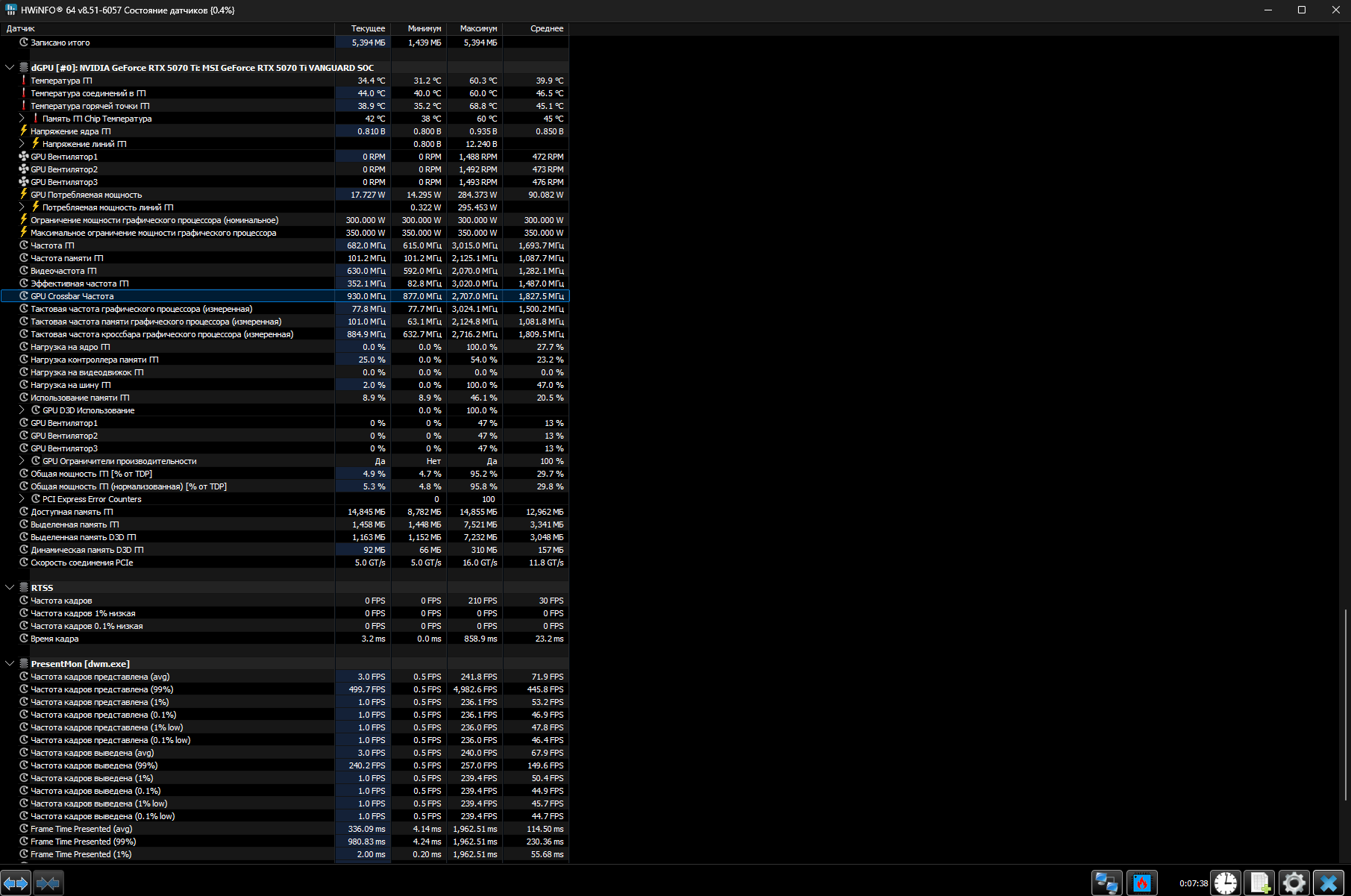Viewport: 1351px width, 896px height.
Task: Click thermometer icon beside Температура ГП
Action: tap(24, 81)
